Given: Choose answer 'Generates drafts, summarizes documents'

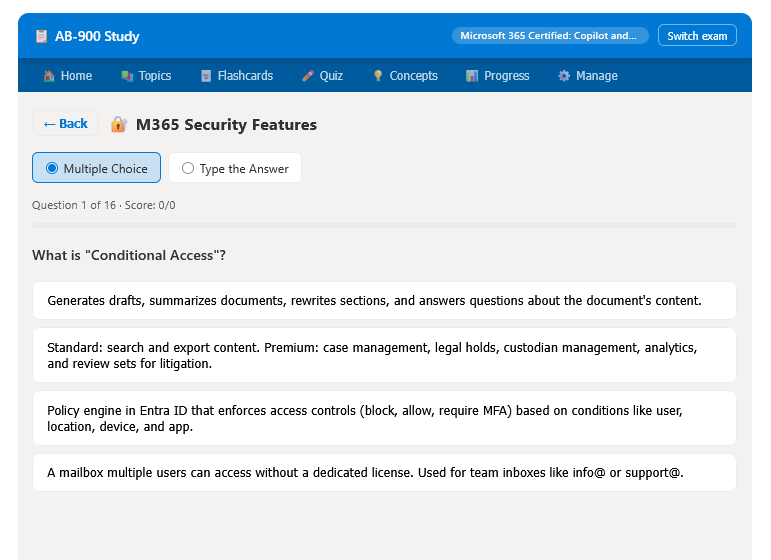Looking at the screenshot, I should pyautogui.click(x=384, y=300).
